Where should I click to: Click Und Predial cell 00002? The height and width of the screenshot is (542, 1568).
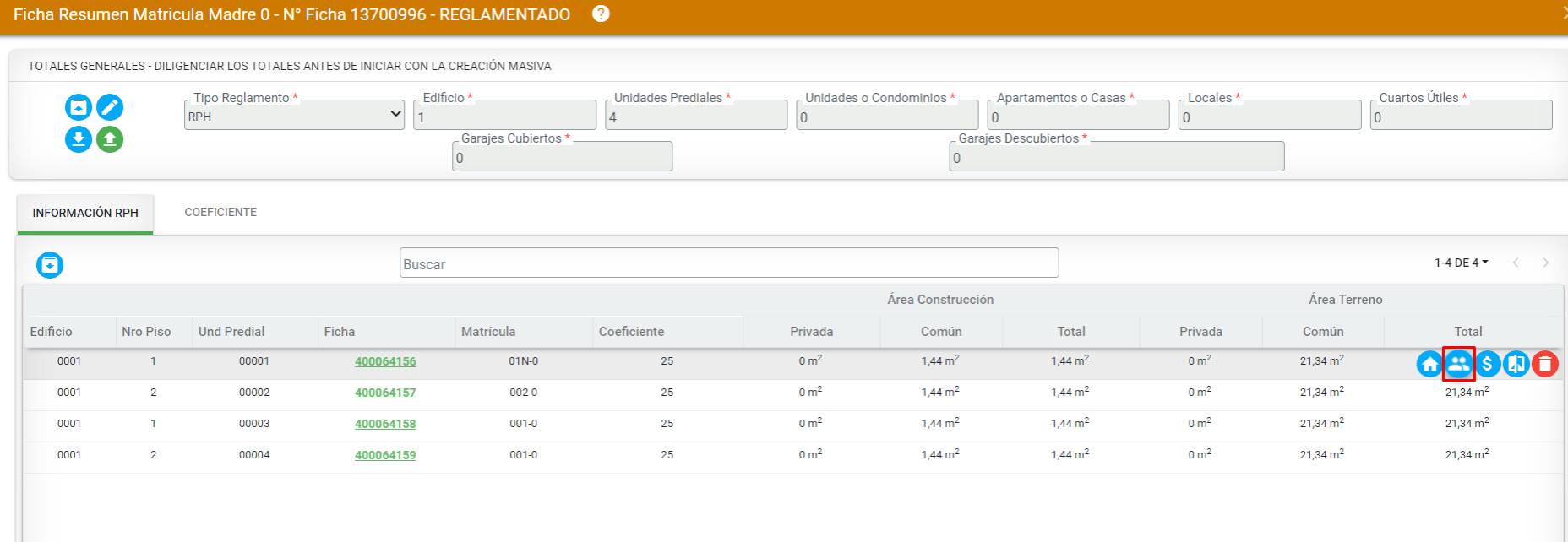[x=254, y=393]
